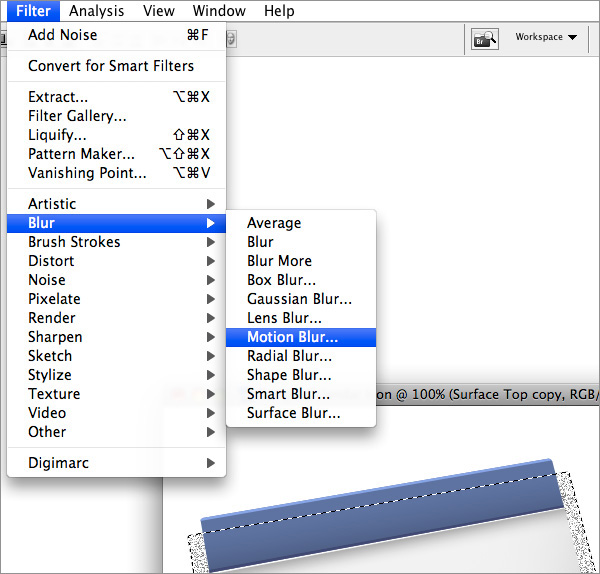Open Filter Gallery
Screen dimensions: 600x574
[116, 116]
